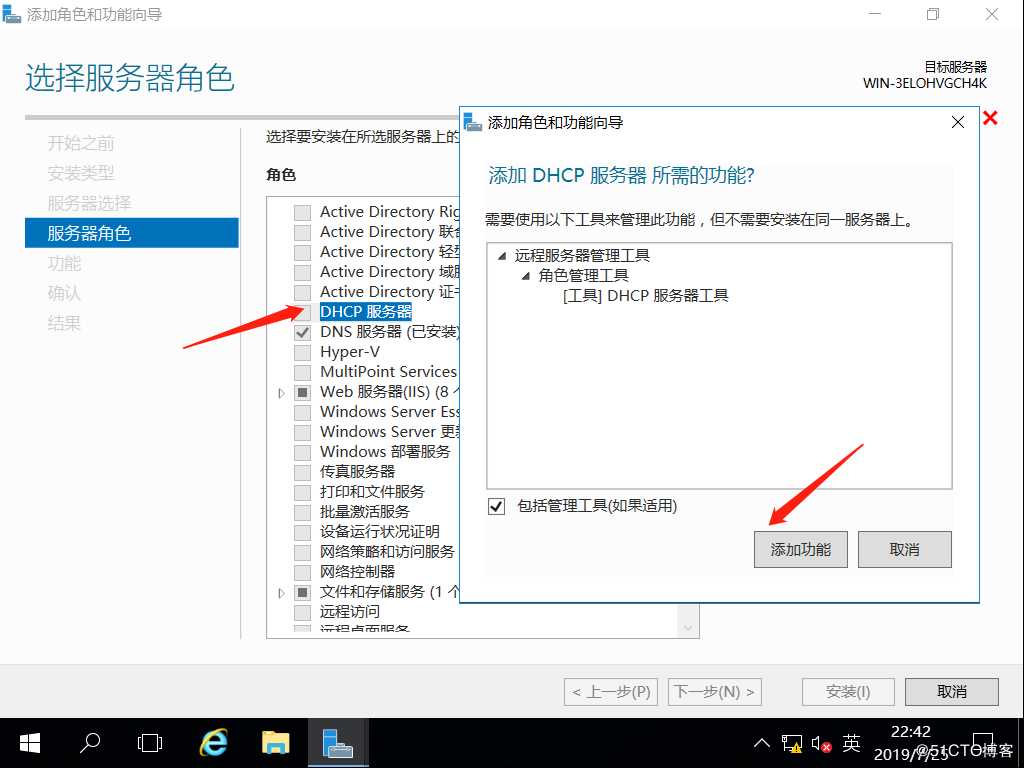Viewport: 1024px width, 768px height.
Task: Select the first Active Directory Rig... role text
Action: tap(389, 212)
